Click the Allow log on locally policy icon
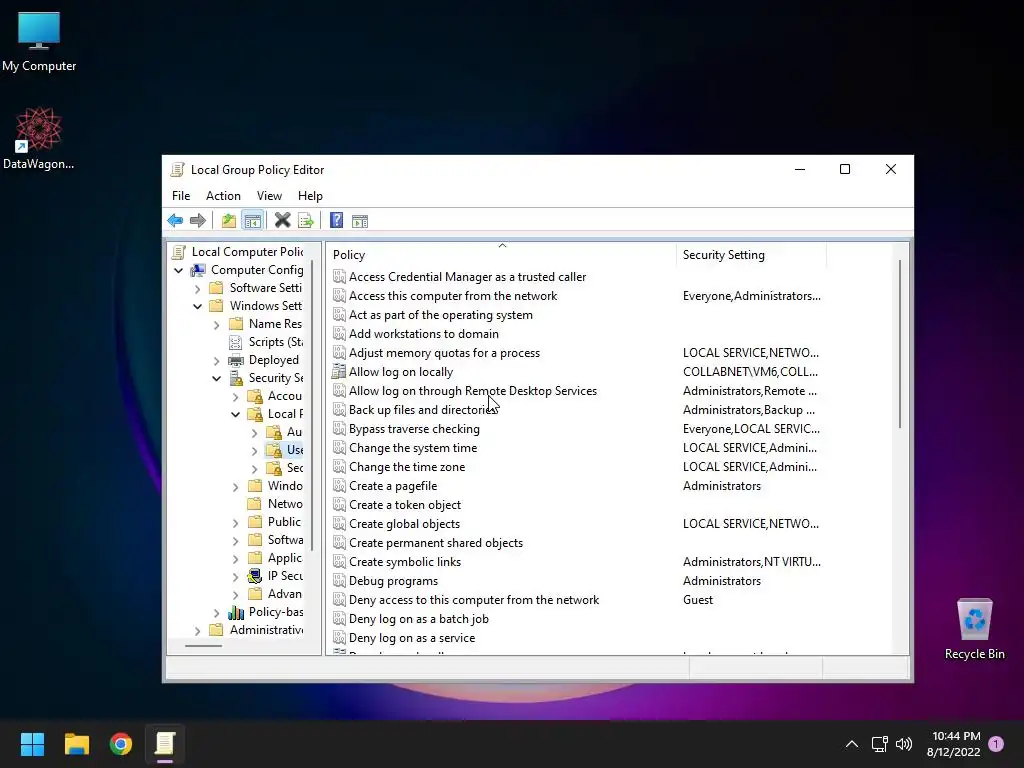1024x768 pixels. point(338,372)
